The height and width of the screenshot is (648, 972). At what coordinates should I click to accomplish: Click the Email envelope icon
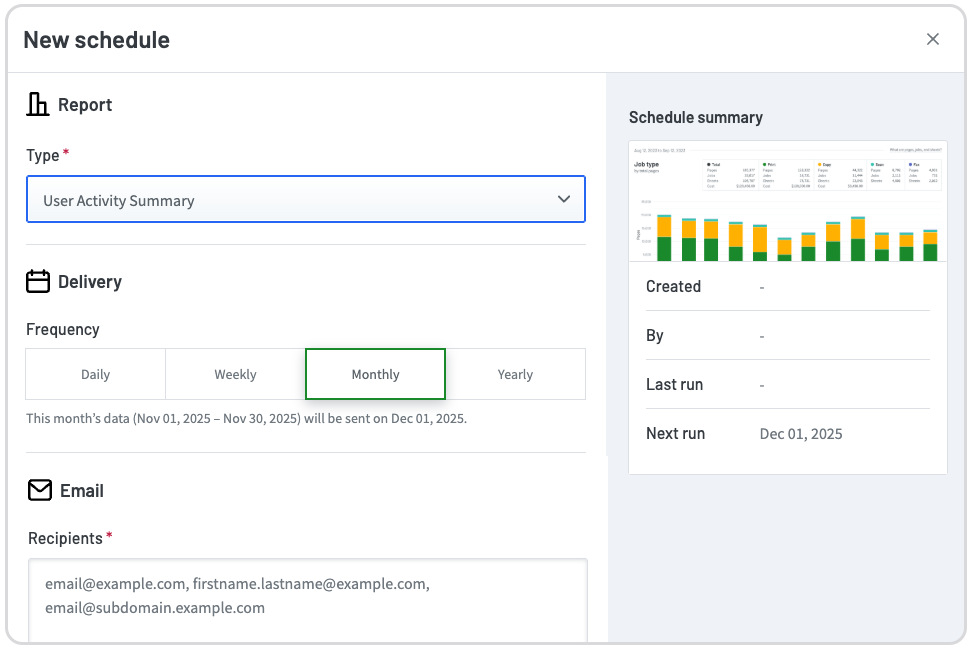39,490
